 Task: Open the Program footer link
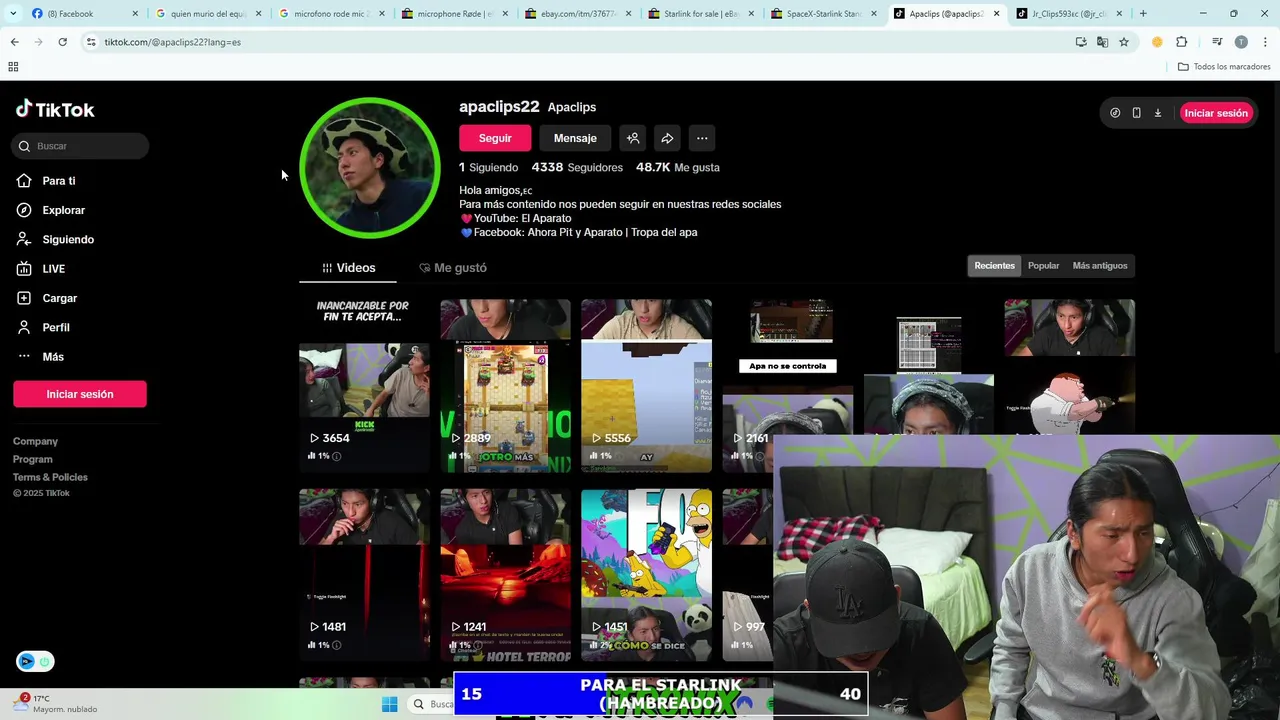(x=33, y=459)
